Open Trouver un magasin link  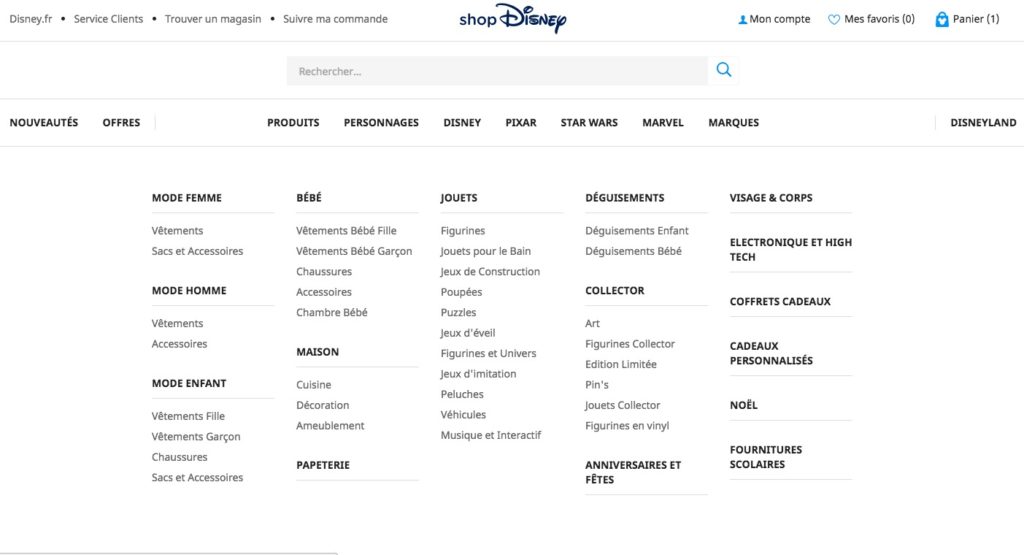coord(213,19)
